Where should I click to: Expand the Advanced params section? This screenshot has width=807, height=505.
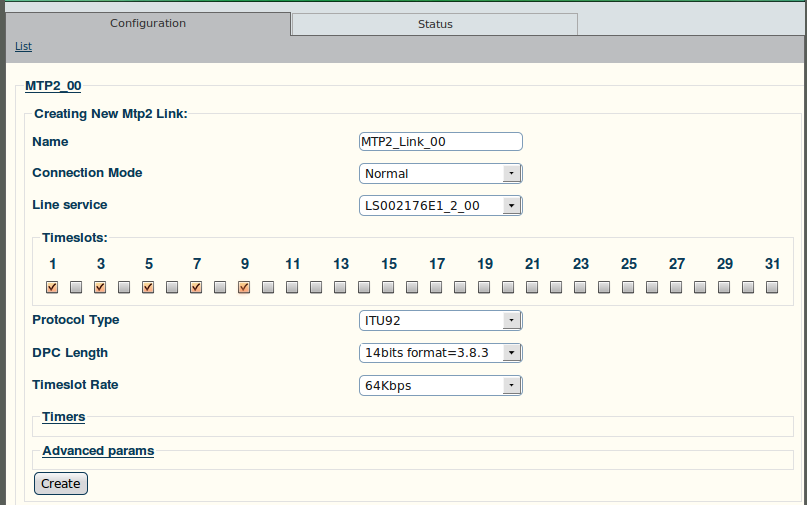tap(98, 451)
